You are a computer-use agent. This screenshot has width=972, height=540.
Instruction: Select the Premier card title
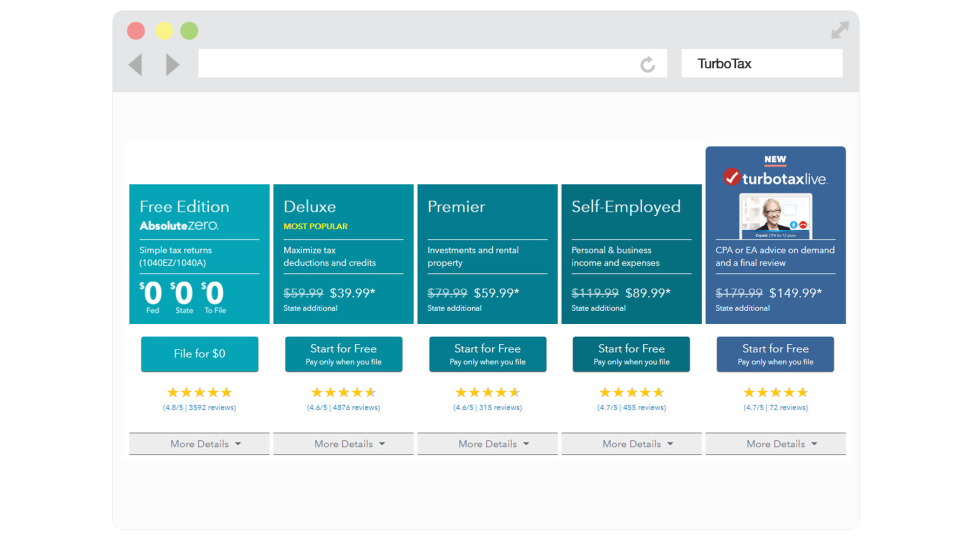pos(456,206)
